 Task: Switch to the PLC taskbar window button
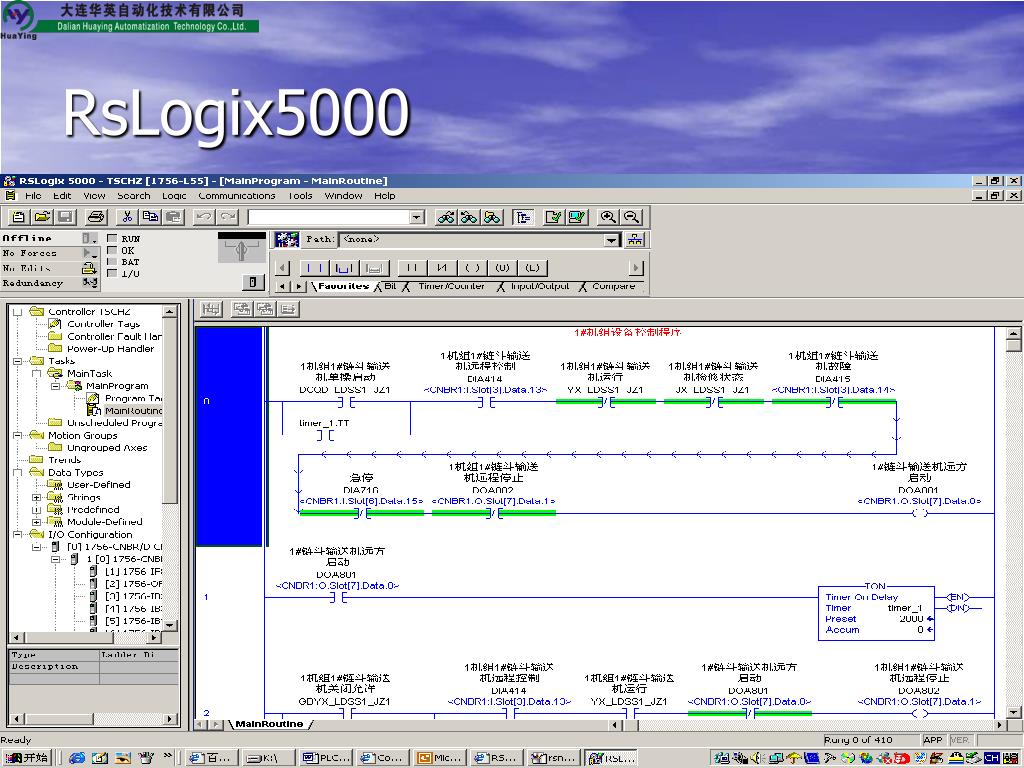327,758
